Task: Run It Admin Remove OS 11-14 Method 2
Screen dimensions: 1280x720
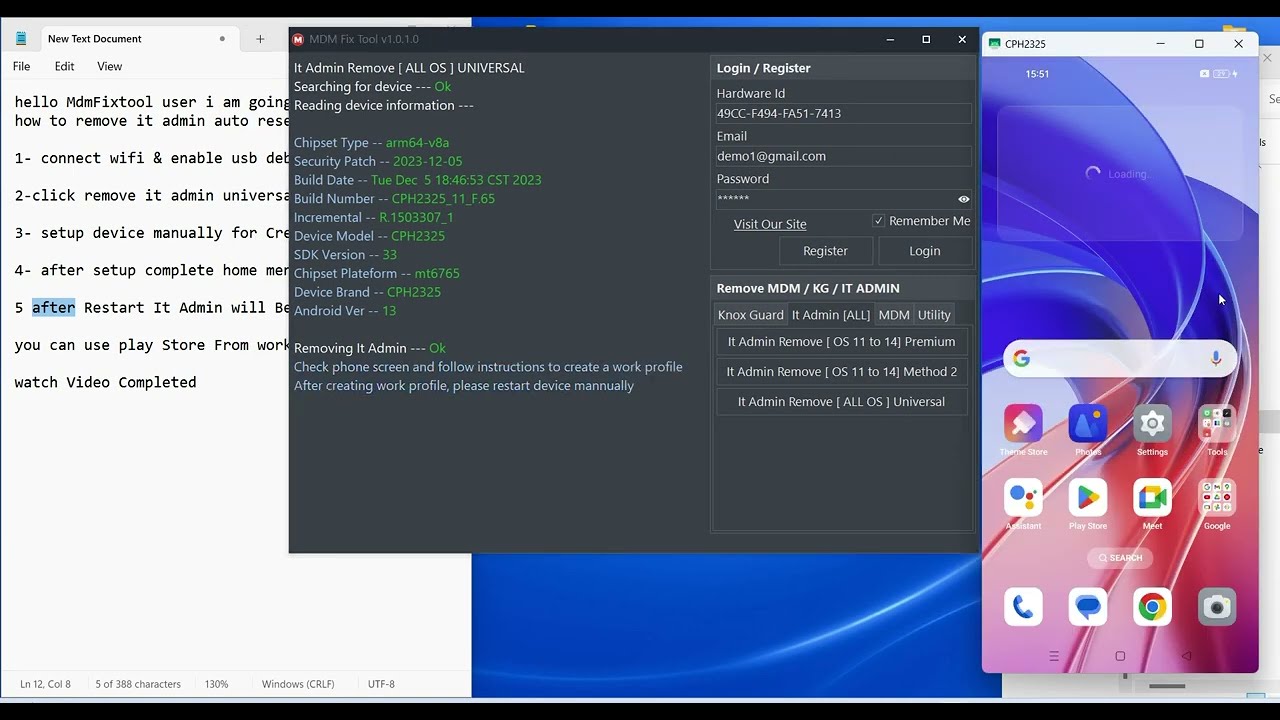Action: (841, 372)
